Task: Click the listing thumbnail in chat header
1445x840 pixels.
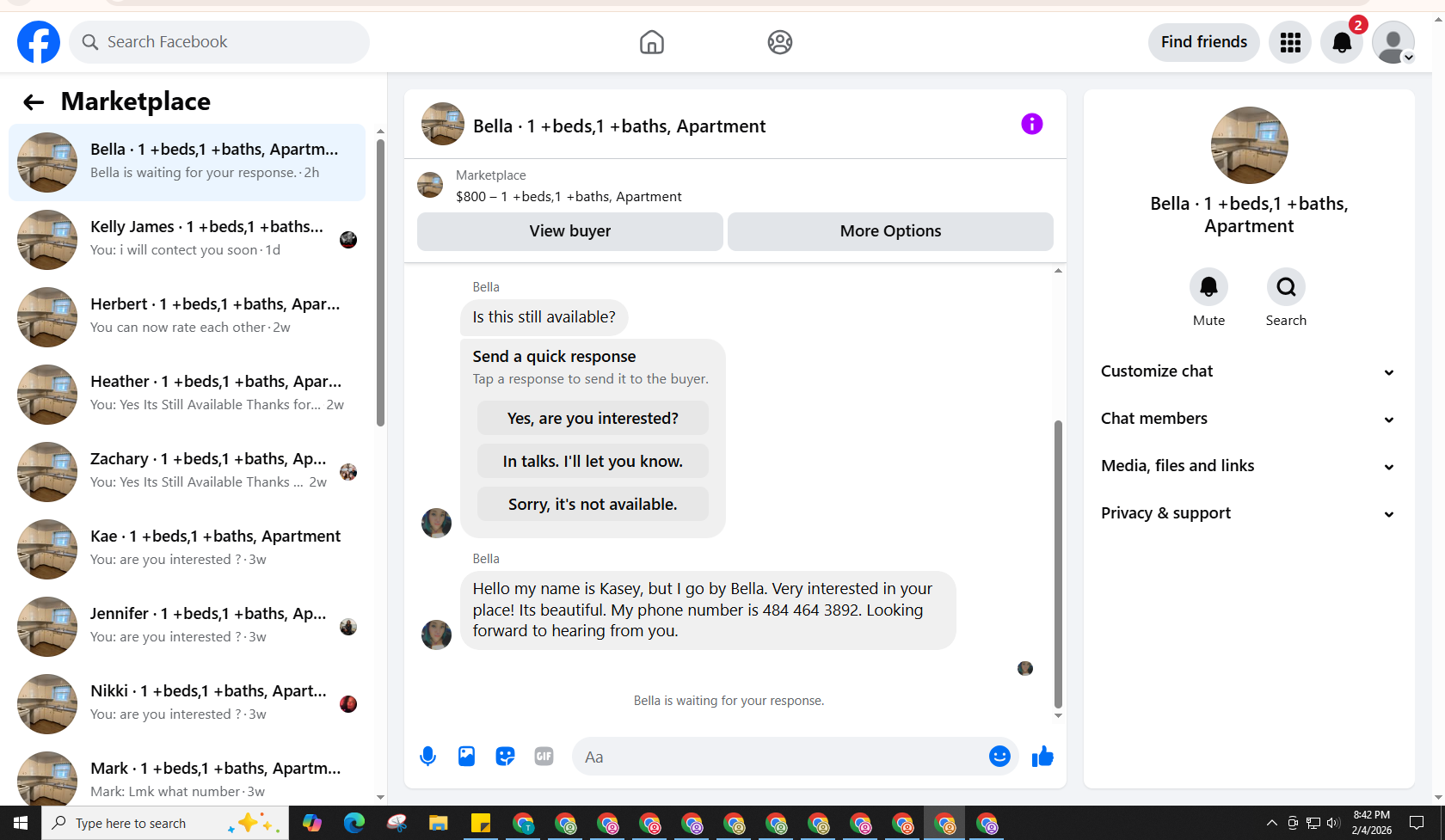Action: (443, 125)
